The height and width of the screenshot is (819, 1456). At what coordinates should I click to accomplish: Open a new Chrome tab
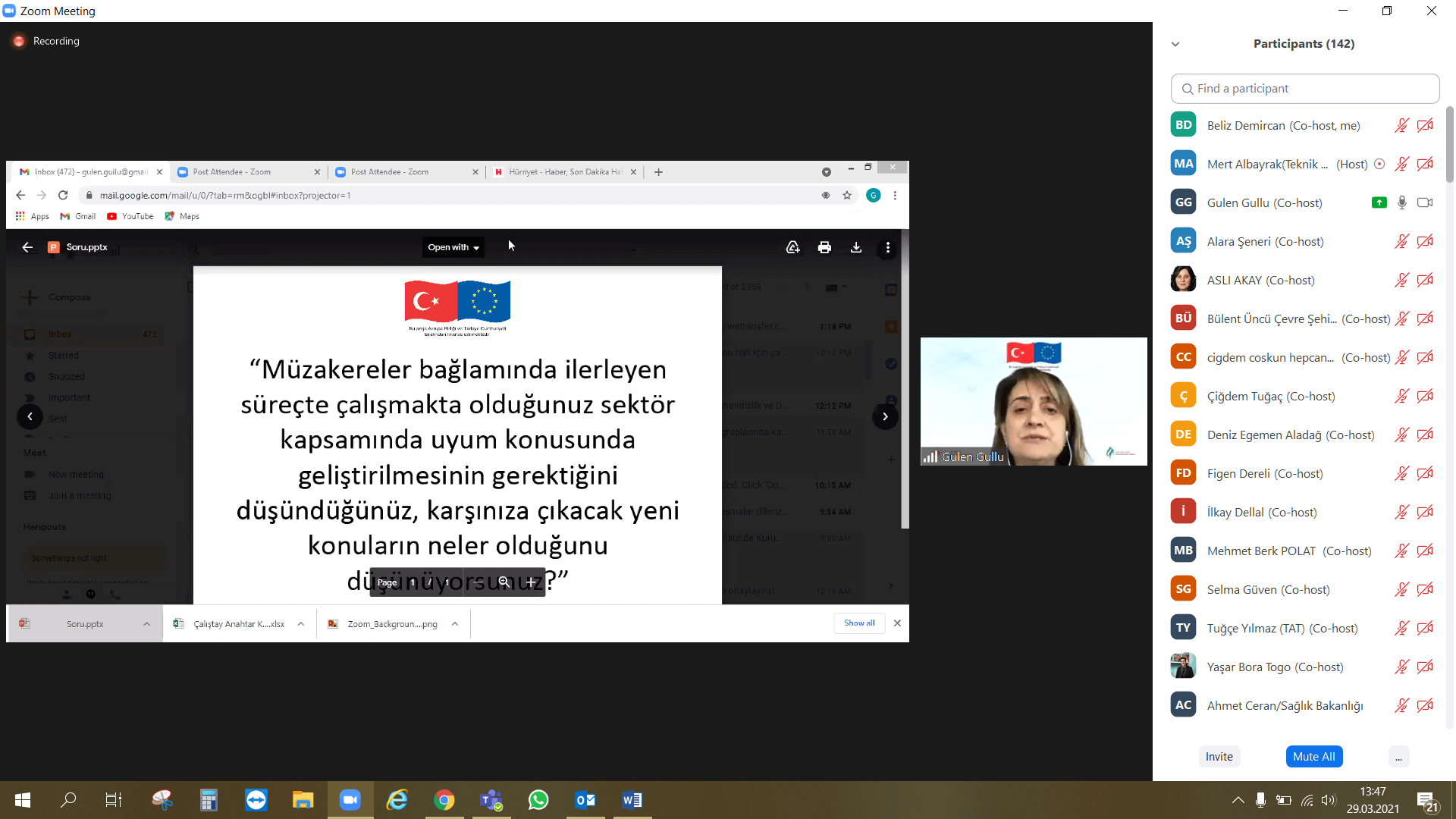pyautogui.click(x=658, y=172)
